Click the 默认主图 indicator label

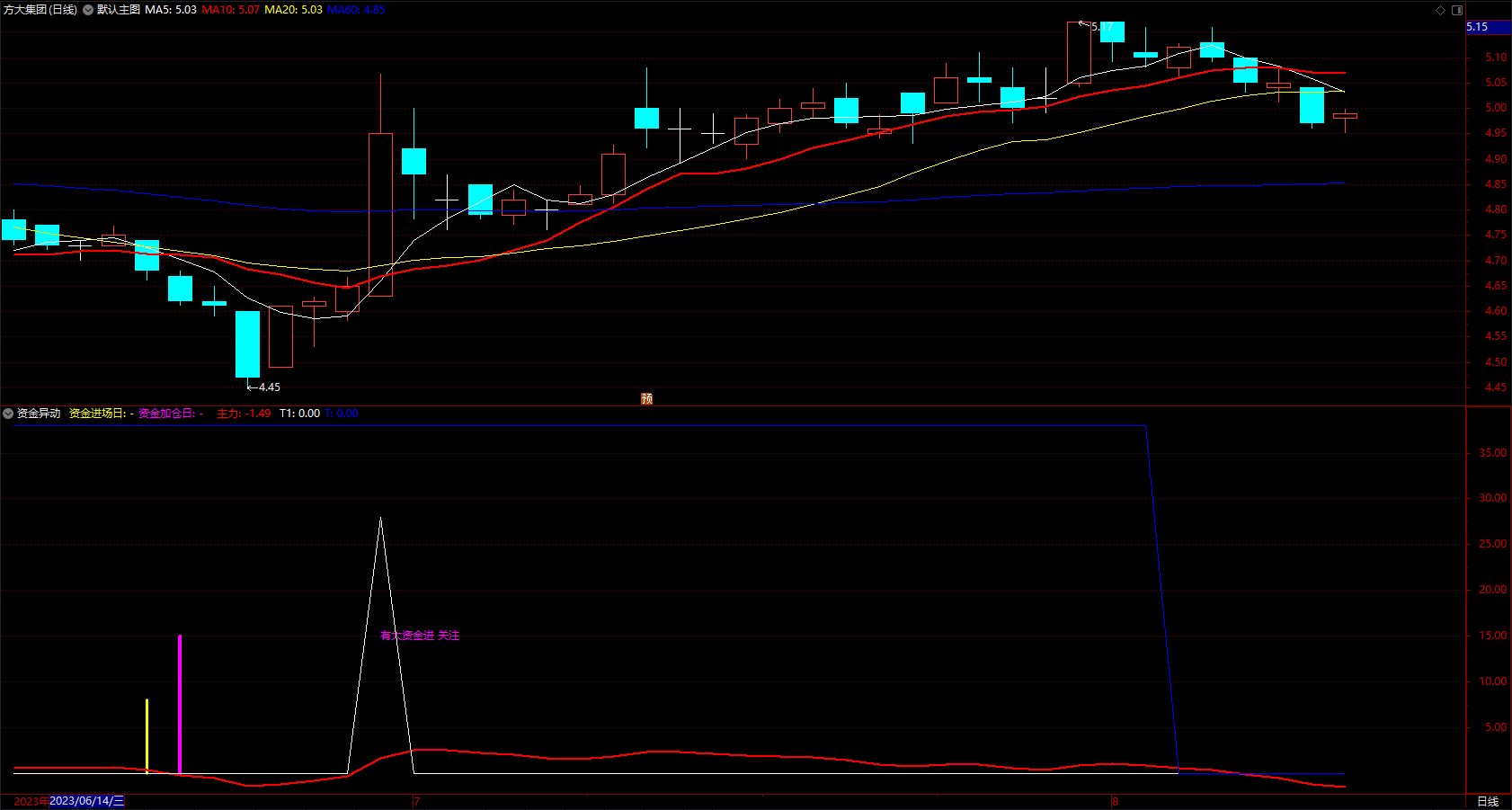(x=119, y=10)
